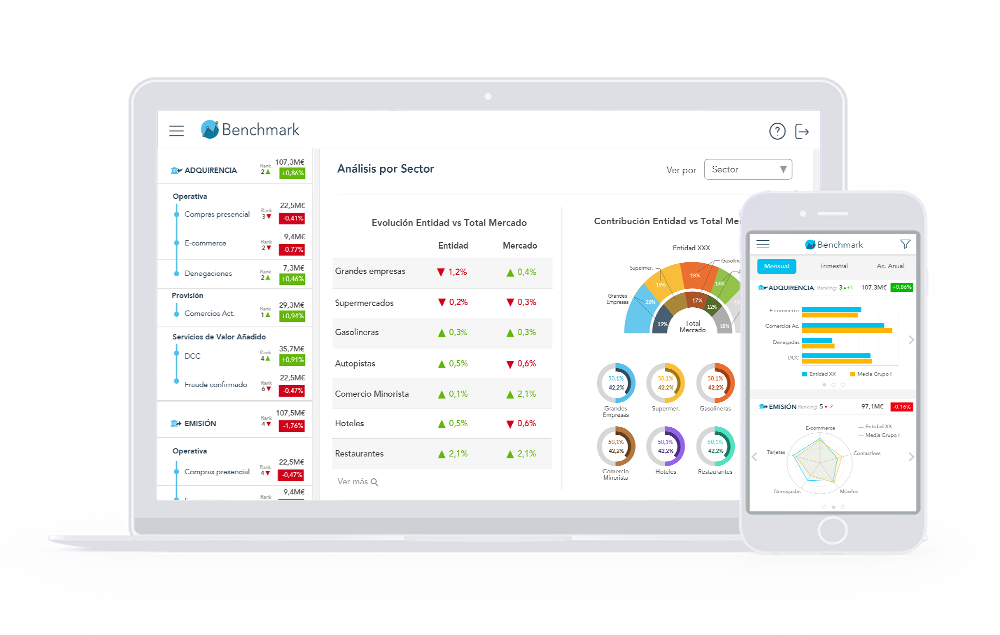Open E-commerce item in sidebar

pos(205,243)
